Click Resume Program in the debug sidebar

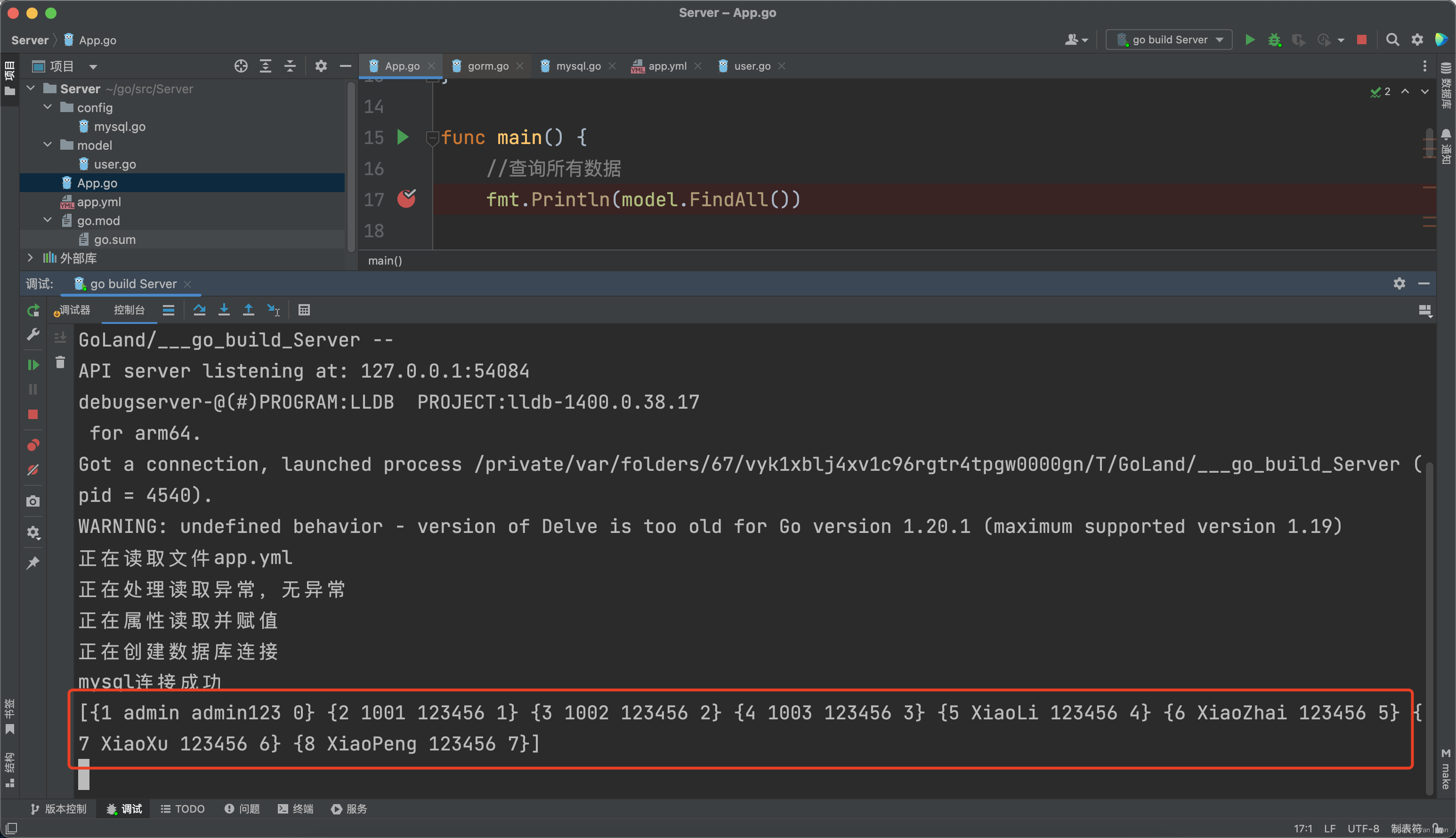pos(33,365)
